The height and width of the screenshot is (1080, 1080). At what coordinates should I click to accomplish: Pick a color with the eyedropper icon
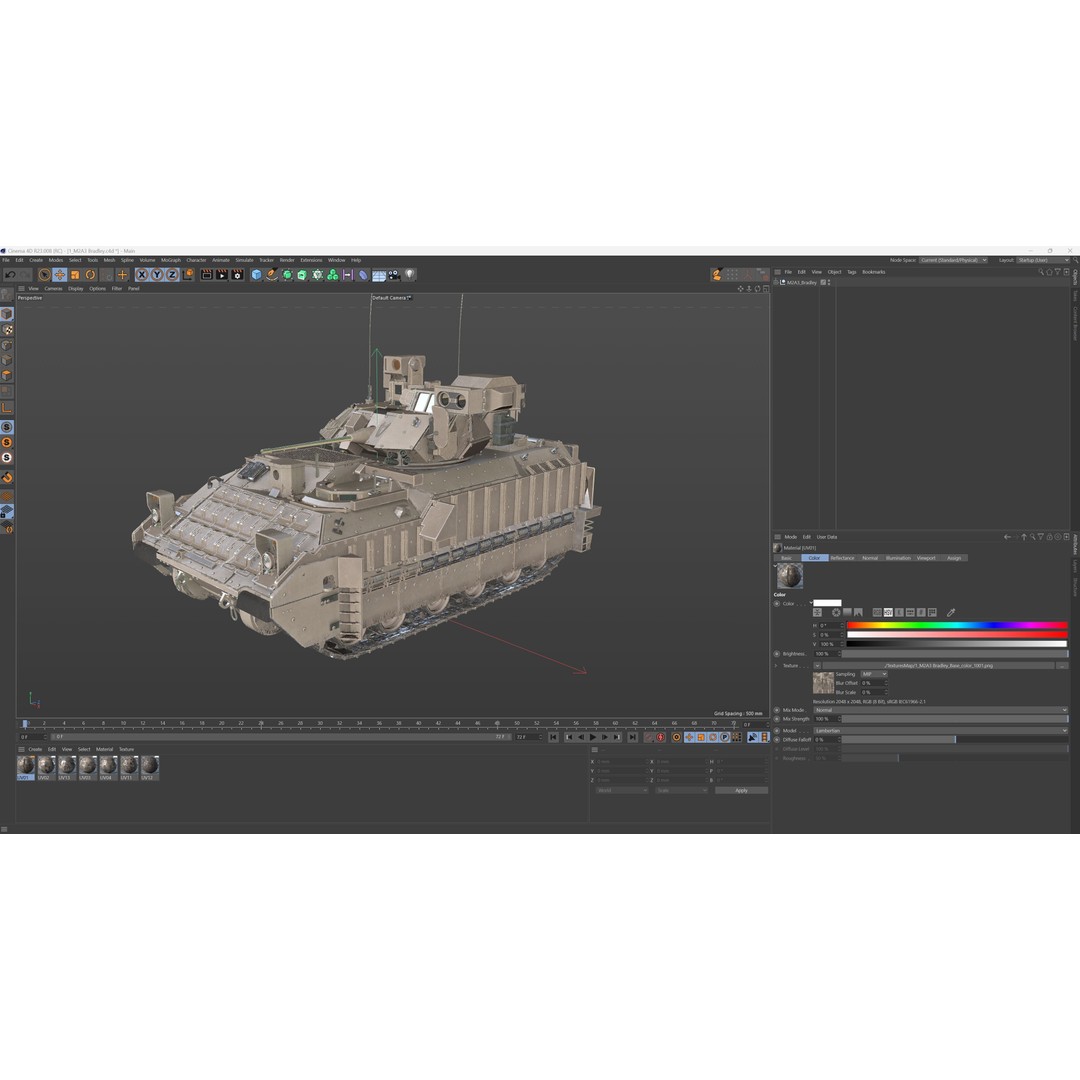coord(950,612)
